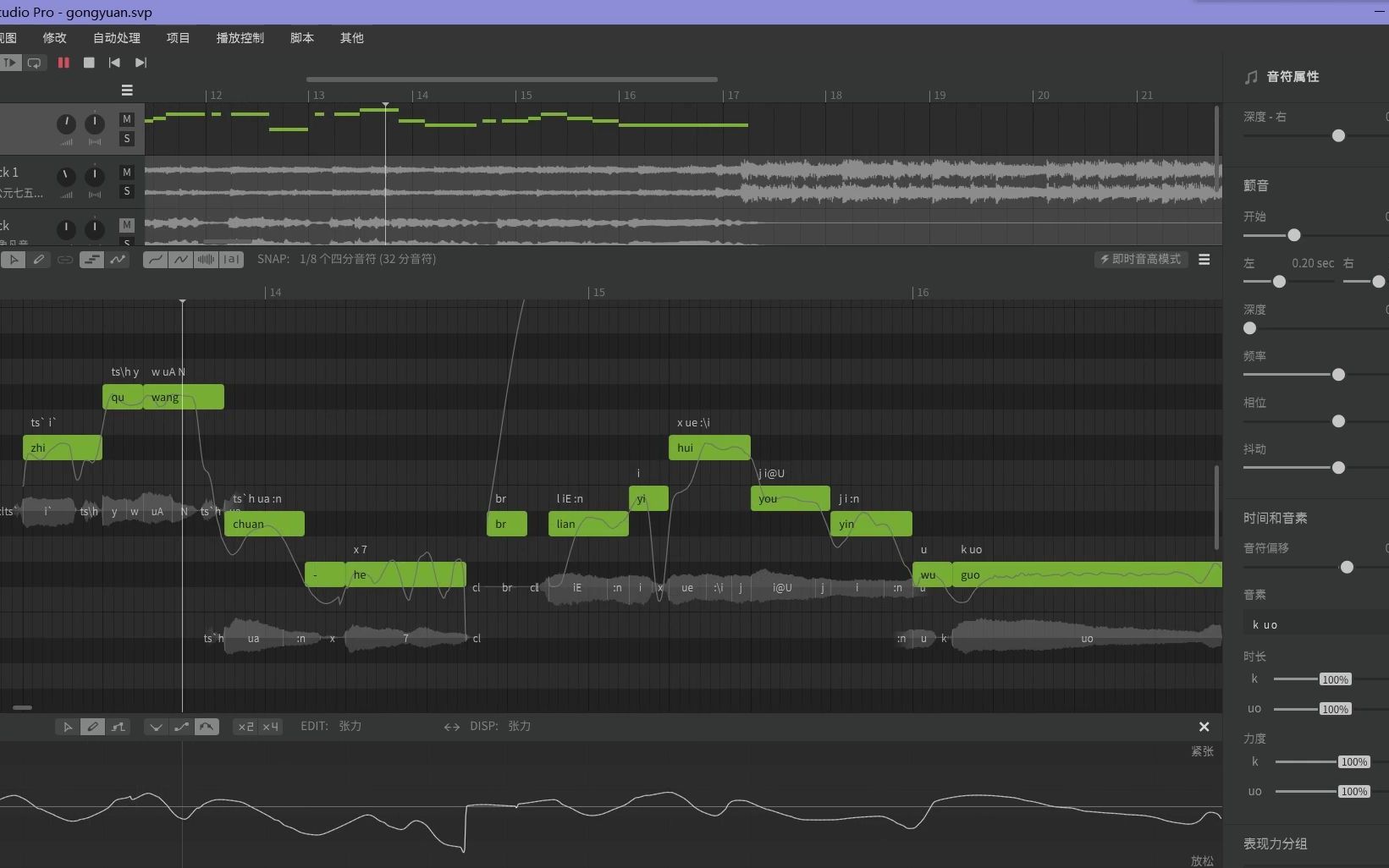Mute the top vocal track

click(127, 119)
